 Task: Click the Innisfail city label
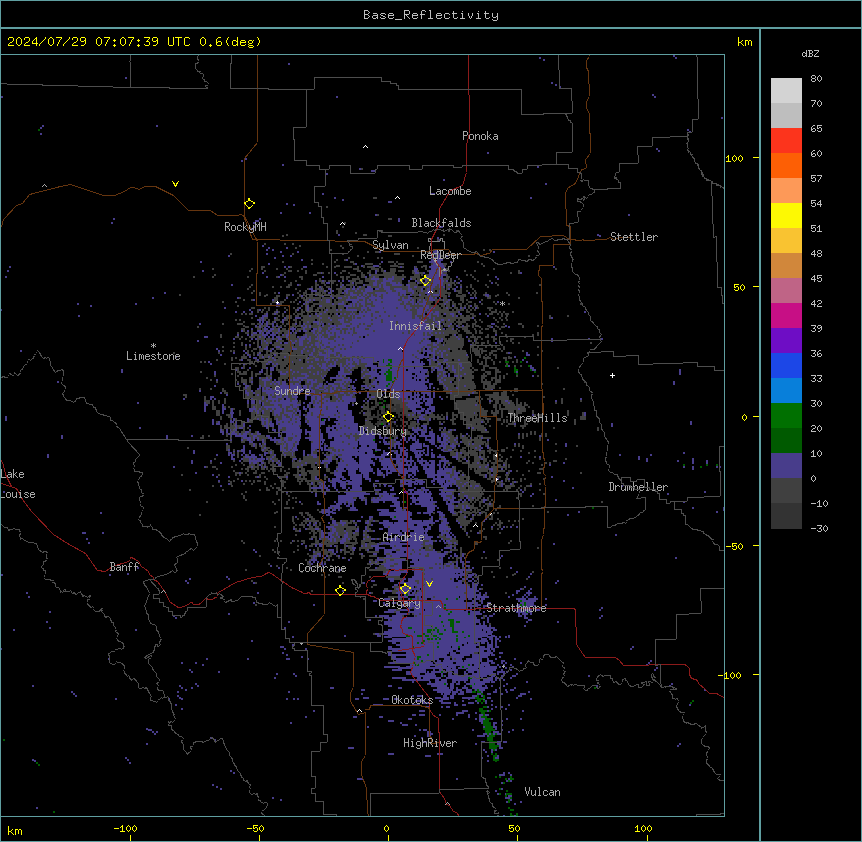click(415, 326)
